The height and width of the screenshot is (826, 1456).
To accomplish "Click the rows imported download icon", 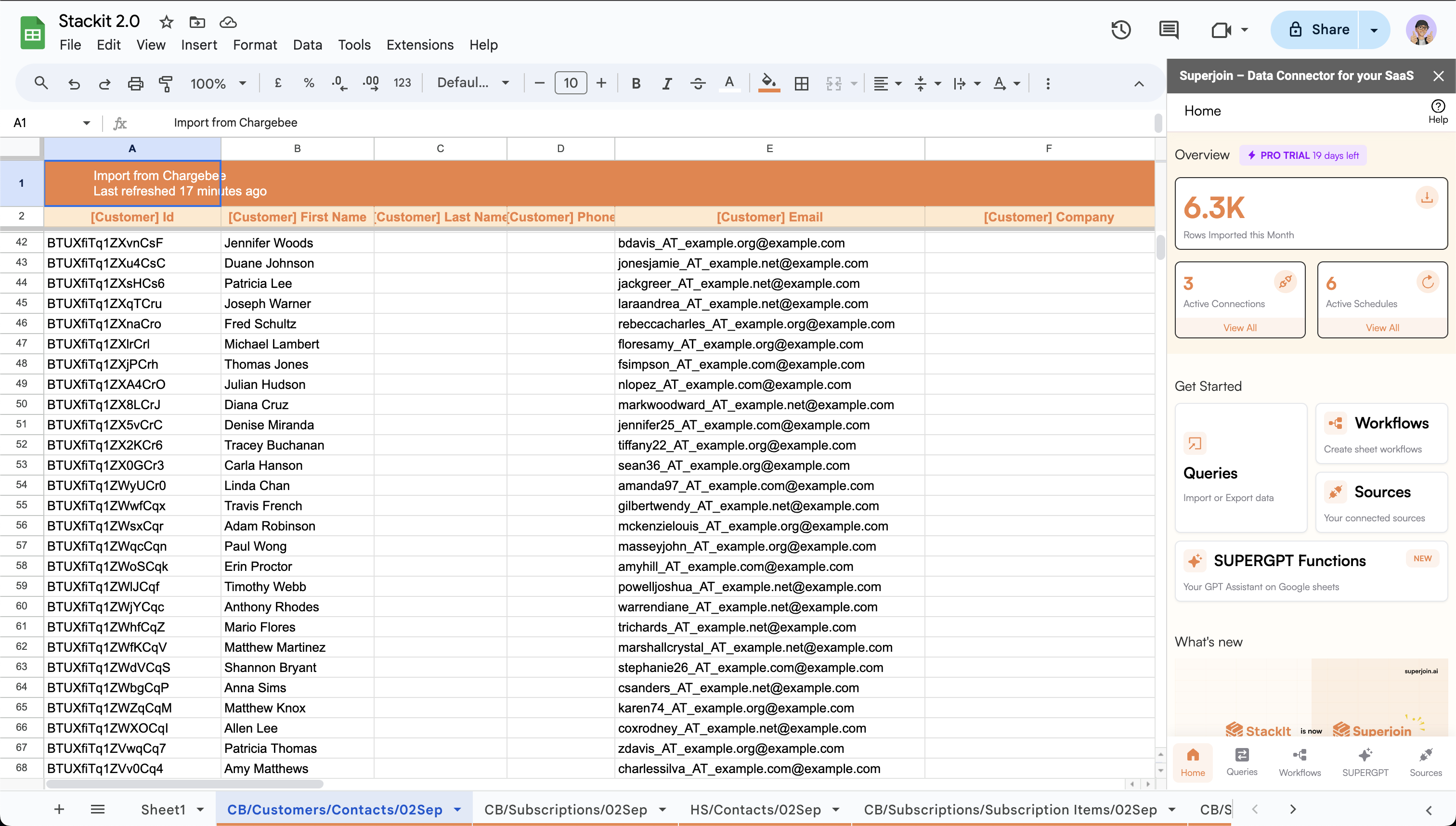I will point(1427,197).
